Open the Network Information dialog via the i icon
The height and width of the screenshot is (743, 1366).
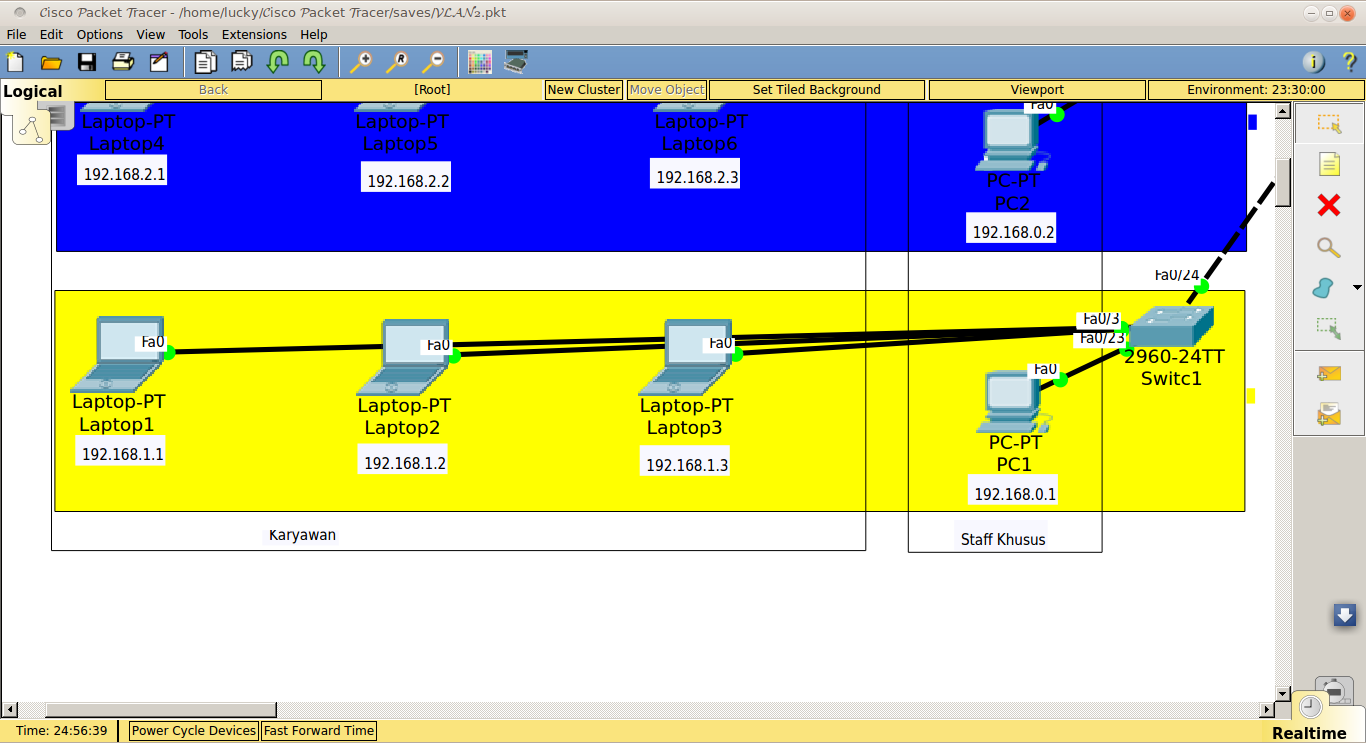pos(1313,60)
